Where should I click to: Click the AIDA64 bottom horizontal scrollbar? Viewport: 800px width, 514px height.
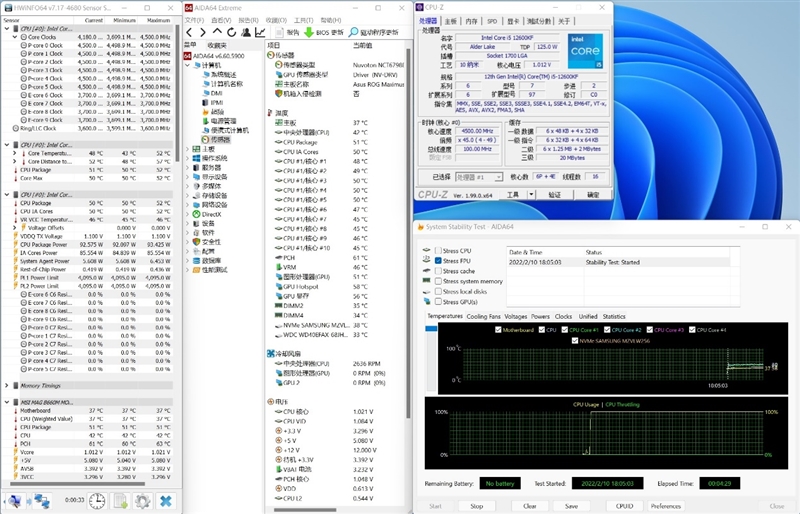coord(305,509)
